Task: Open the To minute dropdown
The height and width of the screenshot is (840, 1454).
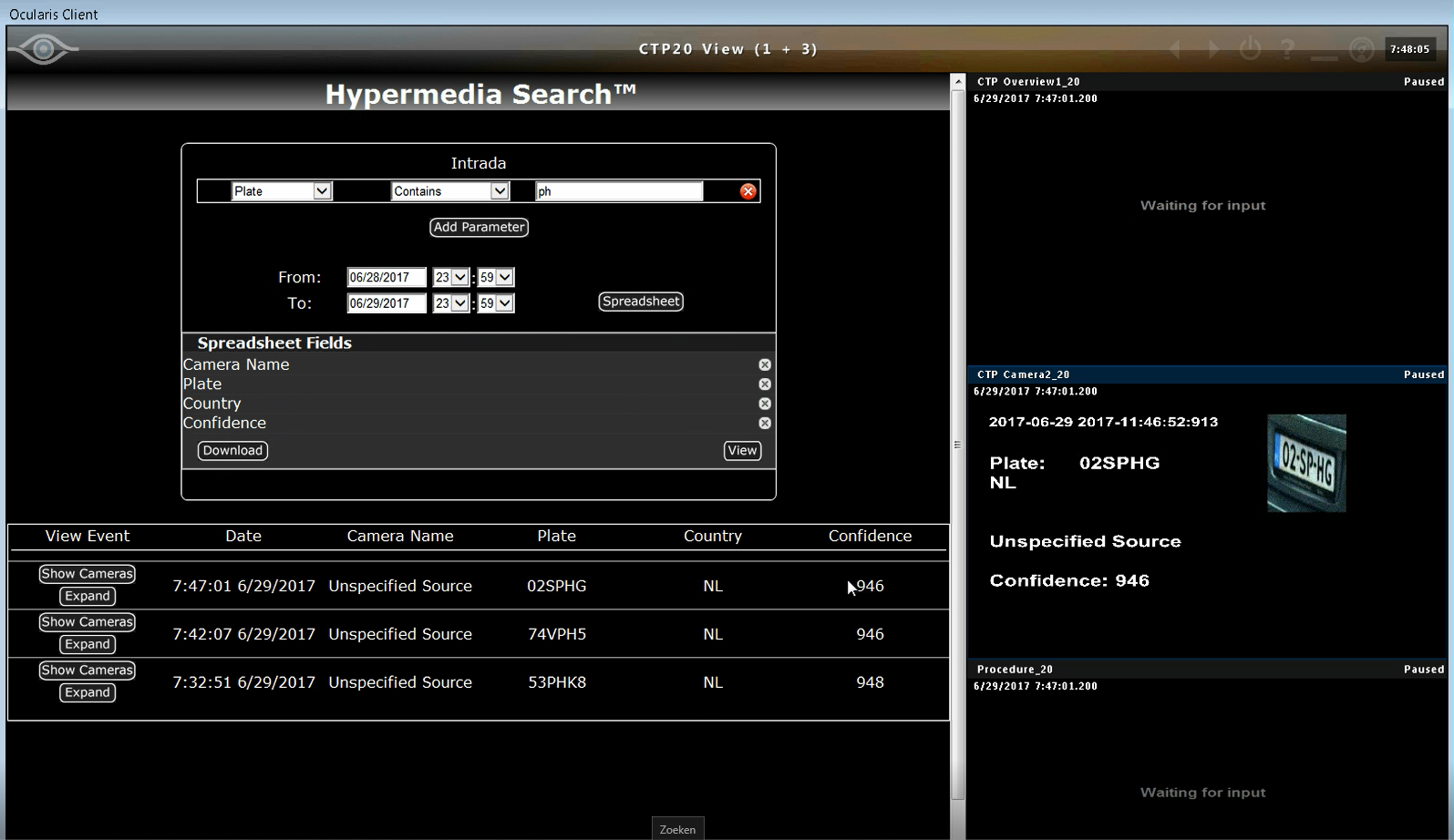Action: click(x=496, y=303)
